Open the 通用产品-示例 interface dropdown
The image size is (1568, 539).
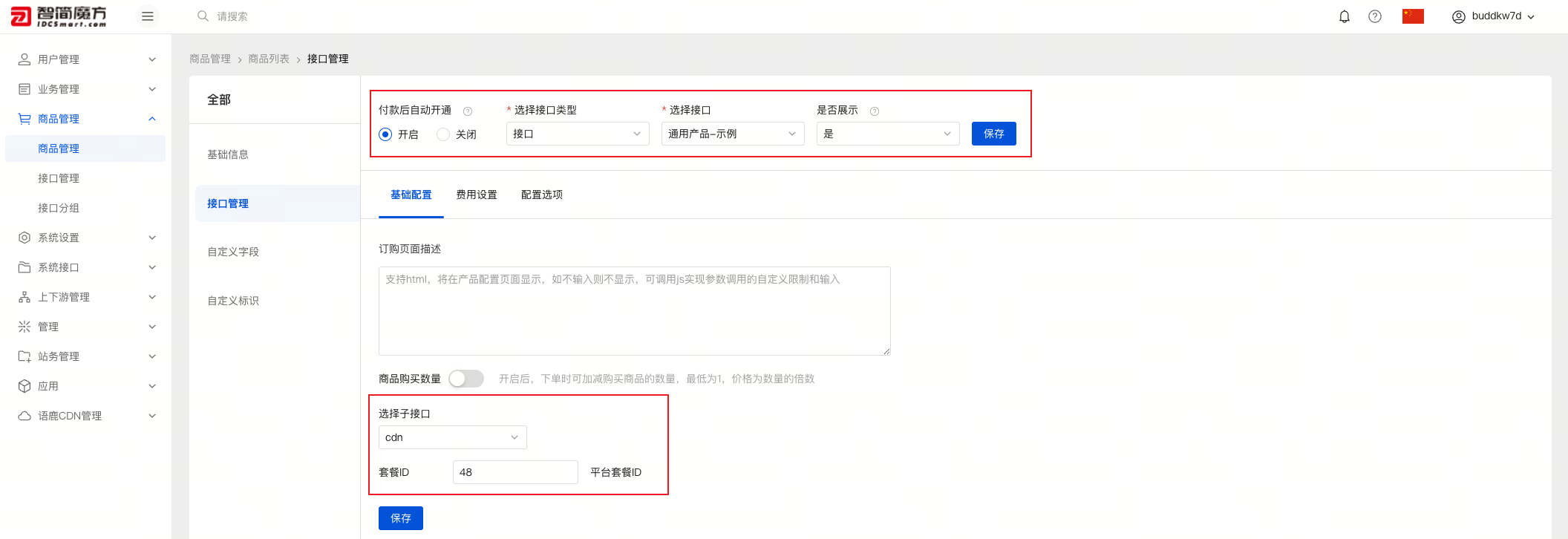(732, 134)
